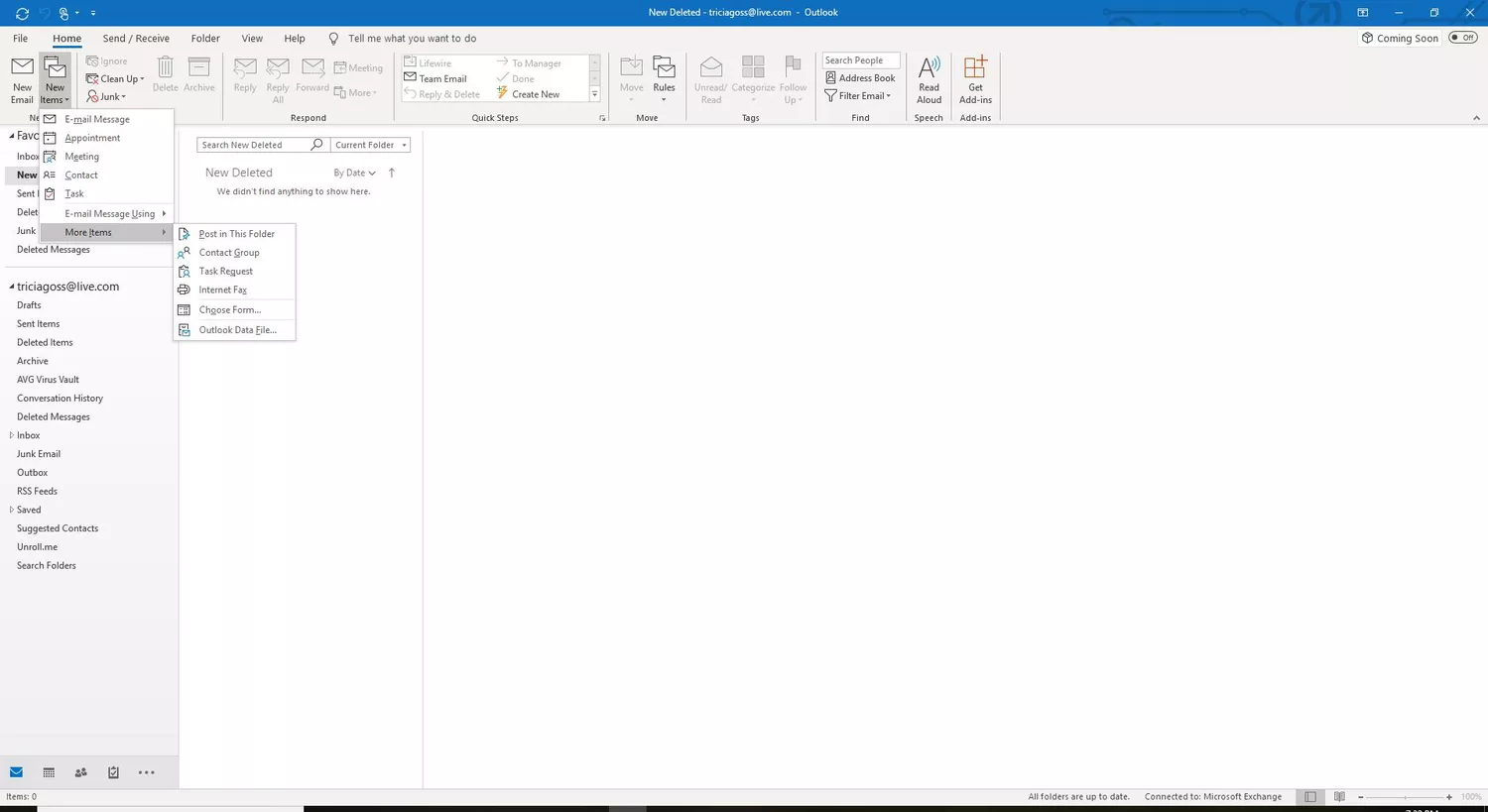Reverse sort order with the up arrow

(x=392, y=173)
